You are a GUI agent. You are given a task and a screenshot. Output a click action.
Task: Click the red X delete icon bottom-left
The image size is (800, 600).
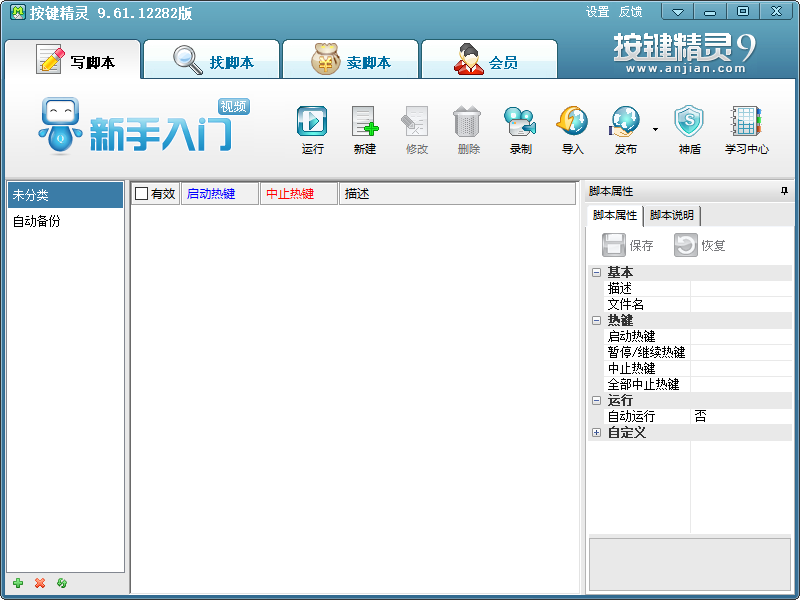38,583
